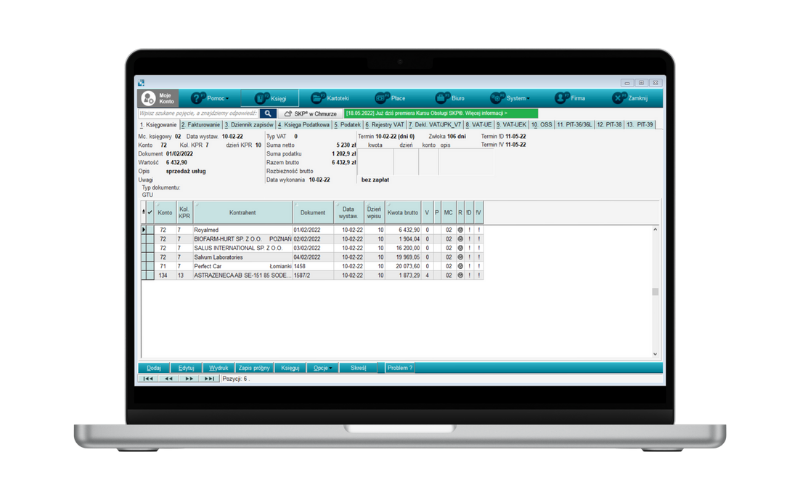Click the Problem ? button

pos(399,368)
